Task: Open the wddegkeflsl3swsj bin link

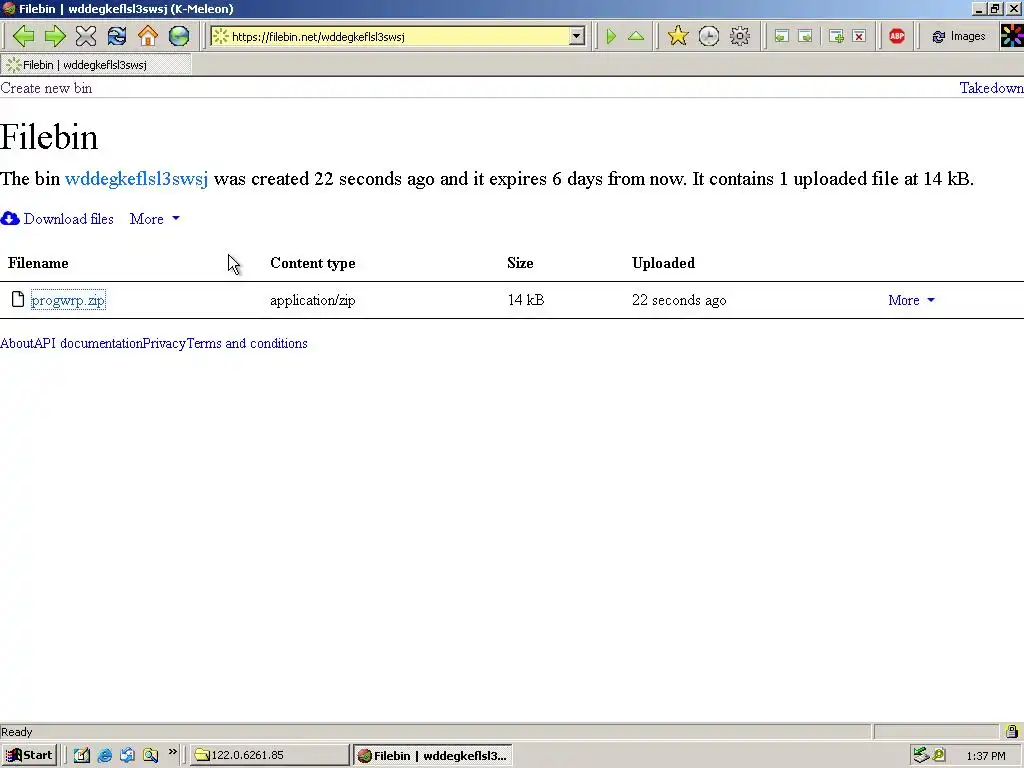Action: tap(136, 179)
